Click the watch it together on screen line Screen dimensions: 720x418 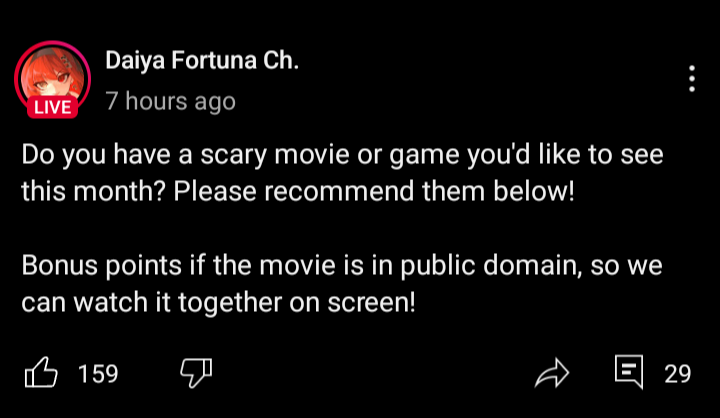219,303
